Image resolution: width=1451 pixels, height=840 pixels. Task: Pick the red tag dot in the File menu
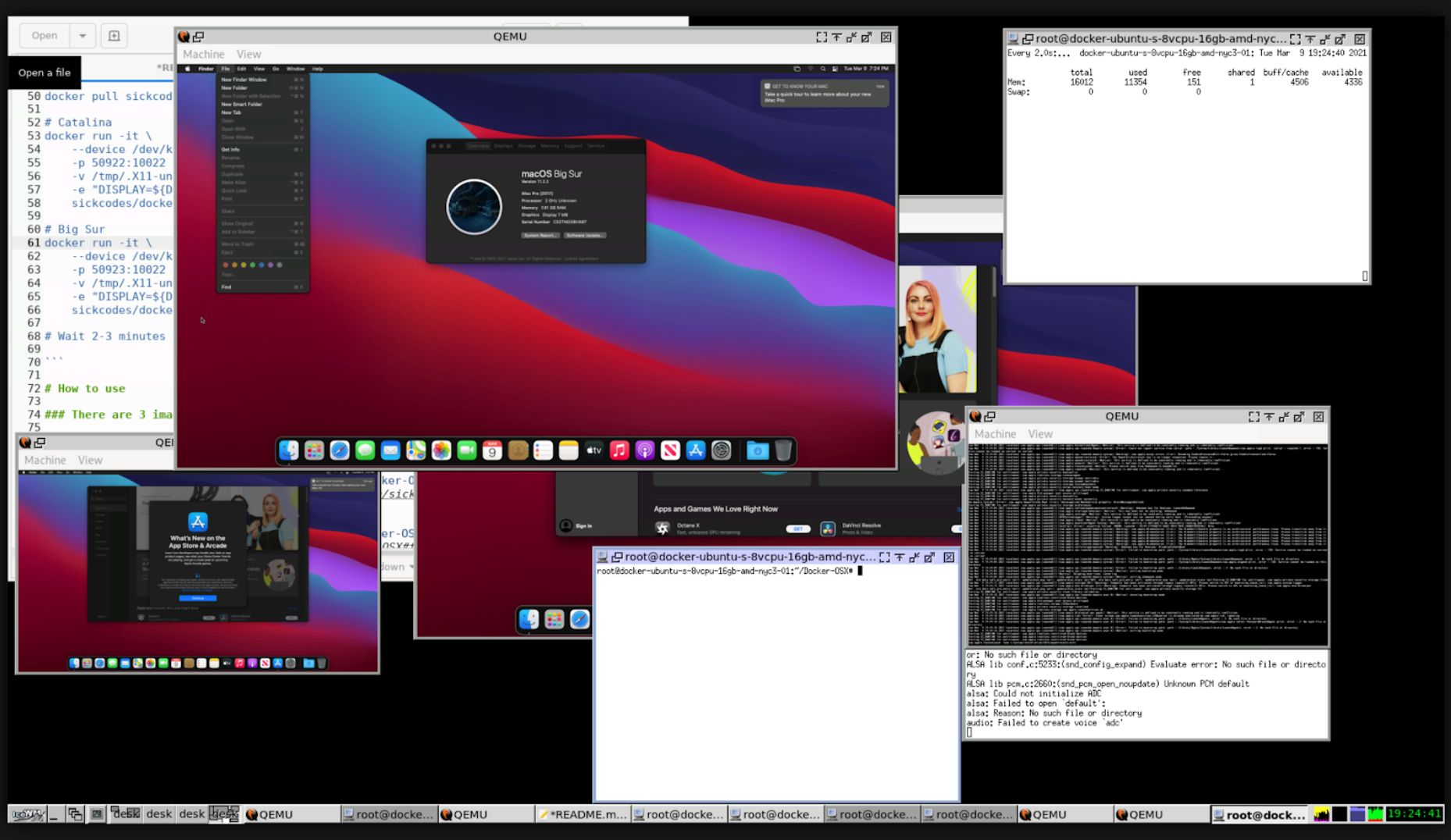226,265
